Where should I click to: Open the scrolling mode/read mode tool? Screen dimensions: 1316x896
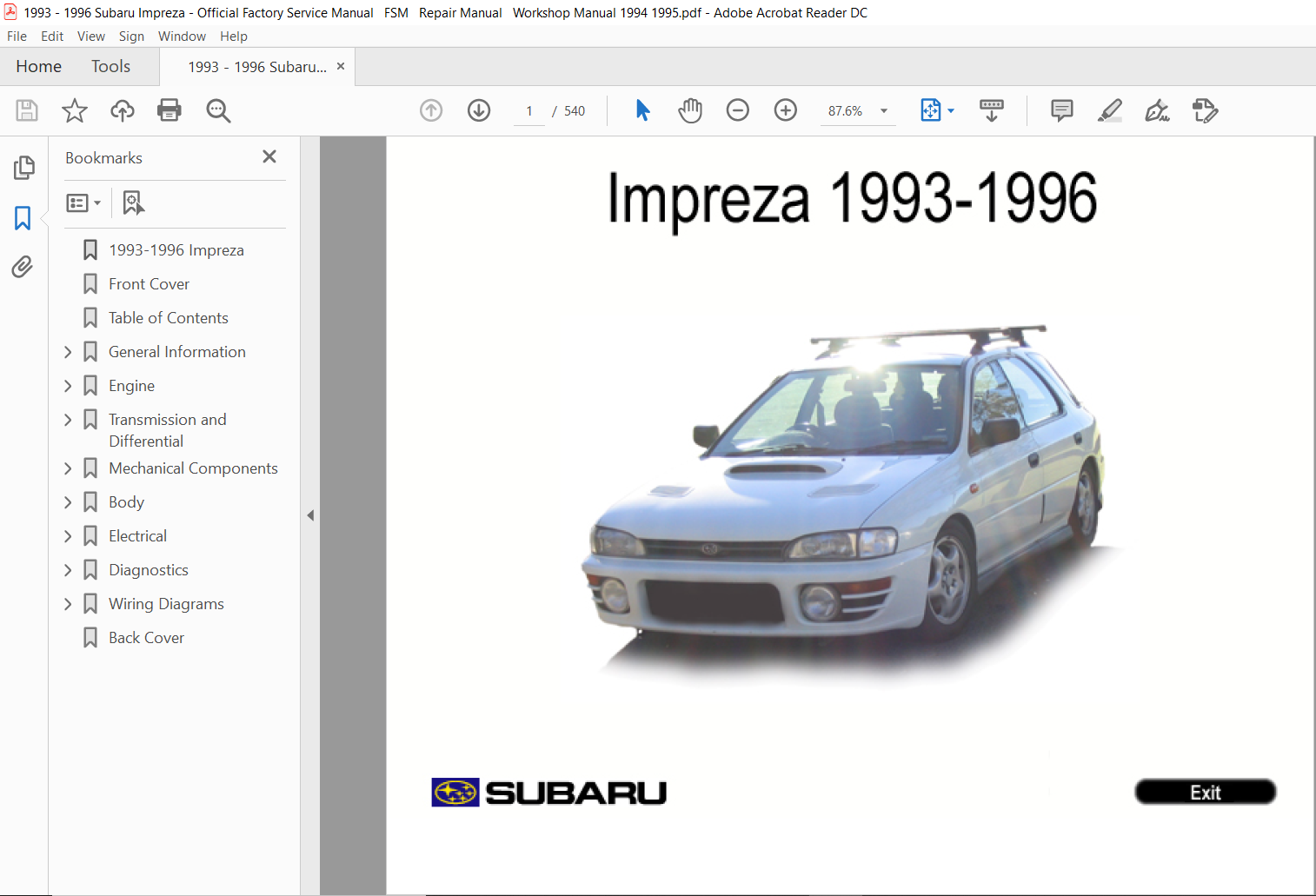coord(992,110)
